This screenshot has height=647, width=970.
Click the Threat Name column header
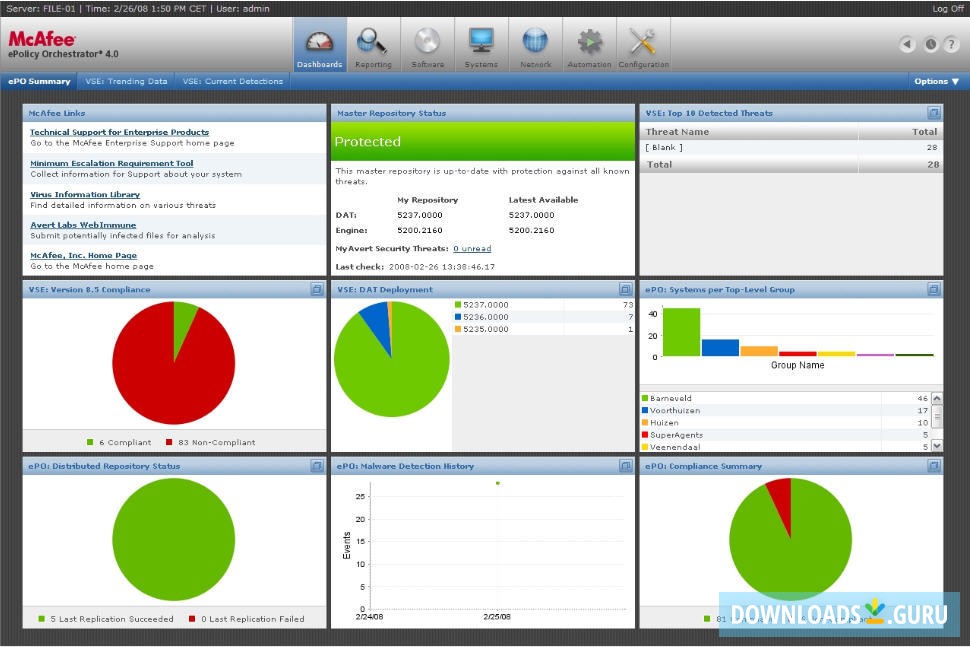point(749,132)
